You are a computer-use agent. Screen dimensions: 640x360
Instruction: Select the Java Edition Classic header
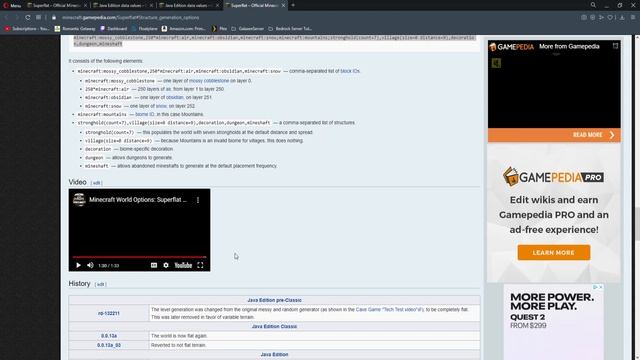[x=274, y=327]
